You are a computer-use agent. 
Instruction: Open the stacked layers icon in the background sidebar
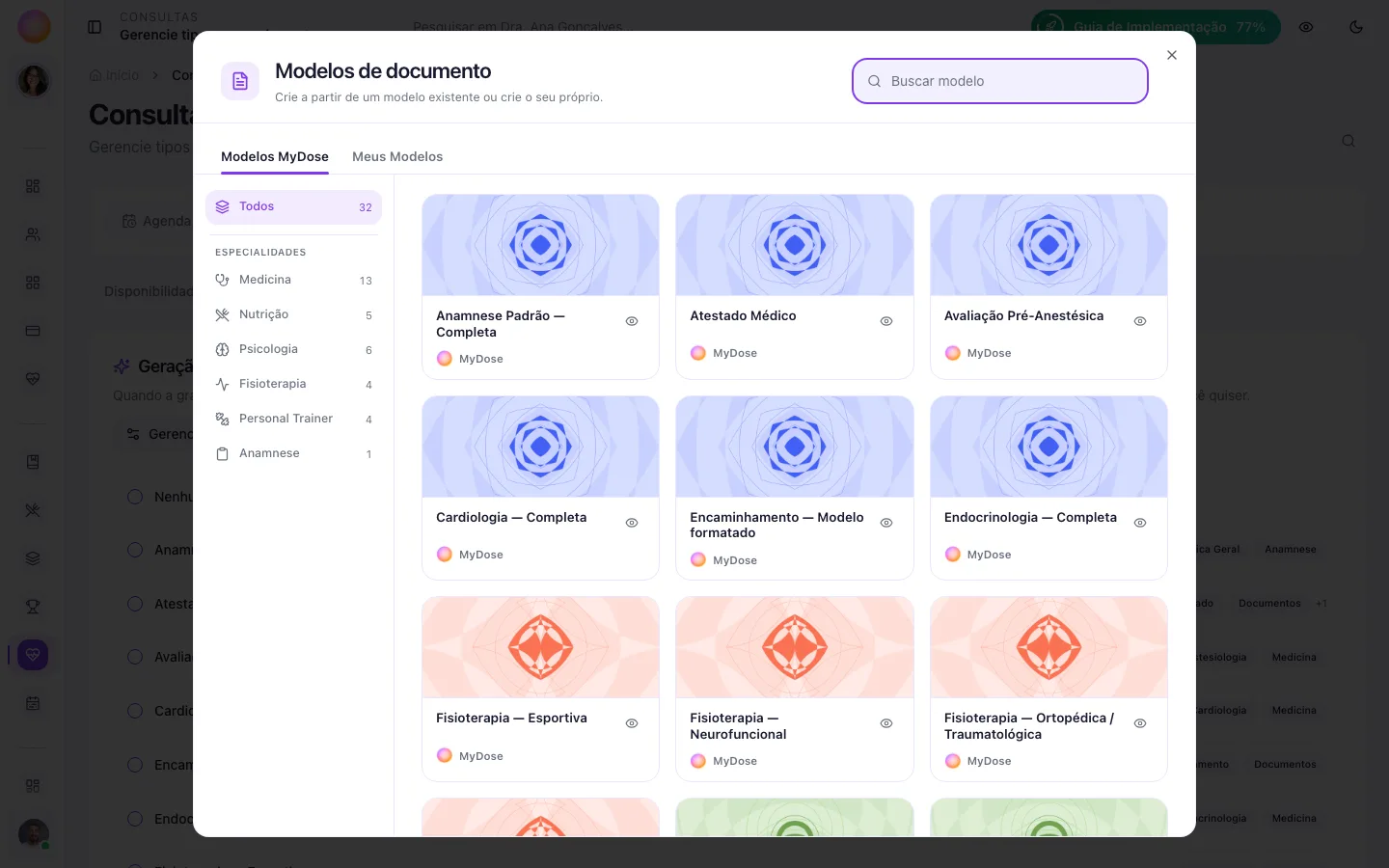point(33,558)
